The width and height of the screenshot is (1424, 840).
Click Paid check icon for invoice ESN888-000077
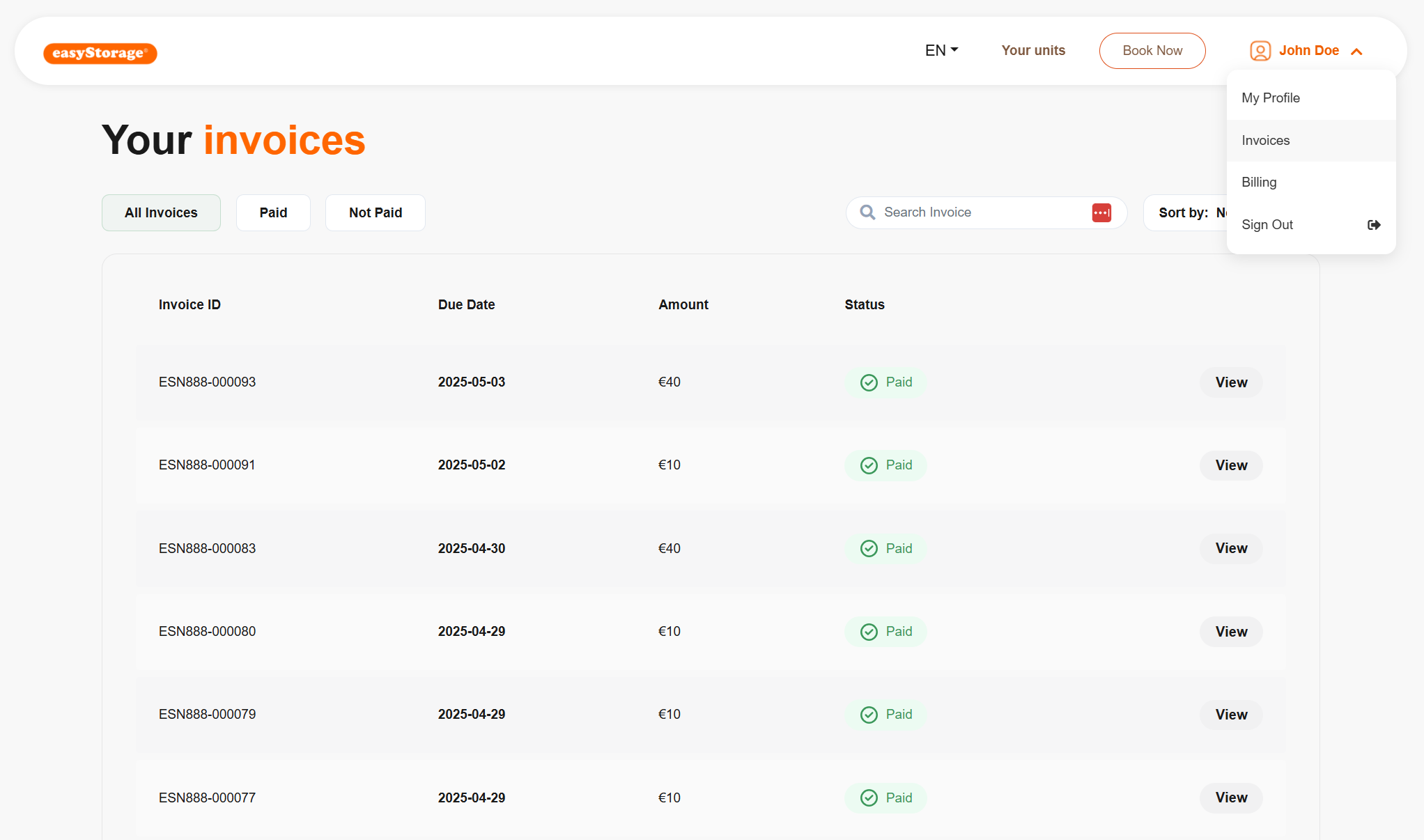click(x=869, y=798)
